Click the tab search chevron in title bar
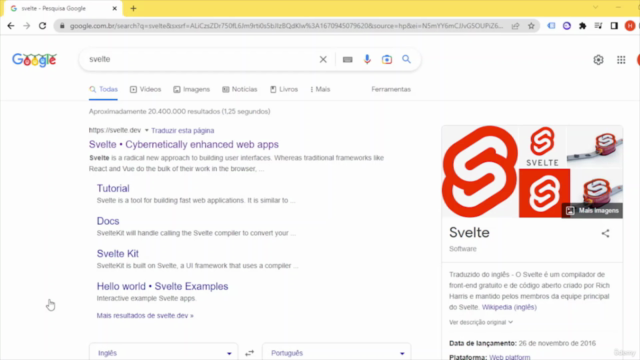This screenshot has width=640, height=360. 596,8
